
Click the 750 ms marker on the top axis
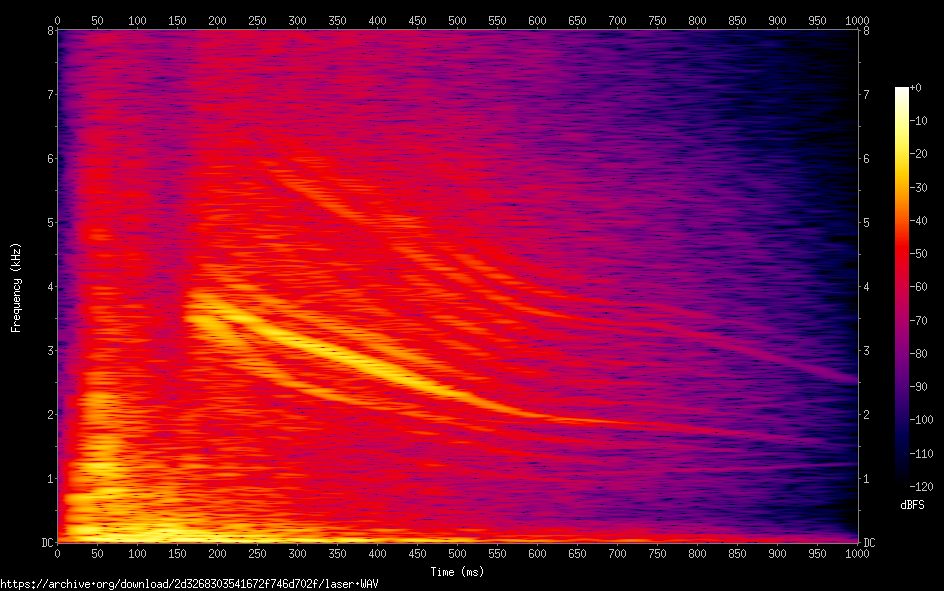657,19
